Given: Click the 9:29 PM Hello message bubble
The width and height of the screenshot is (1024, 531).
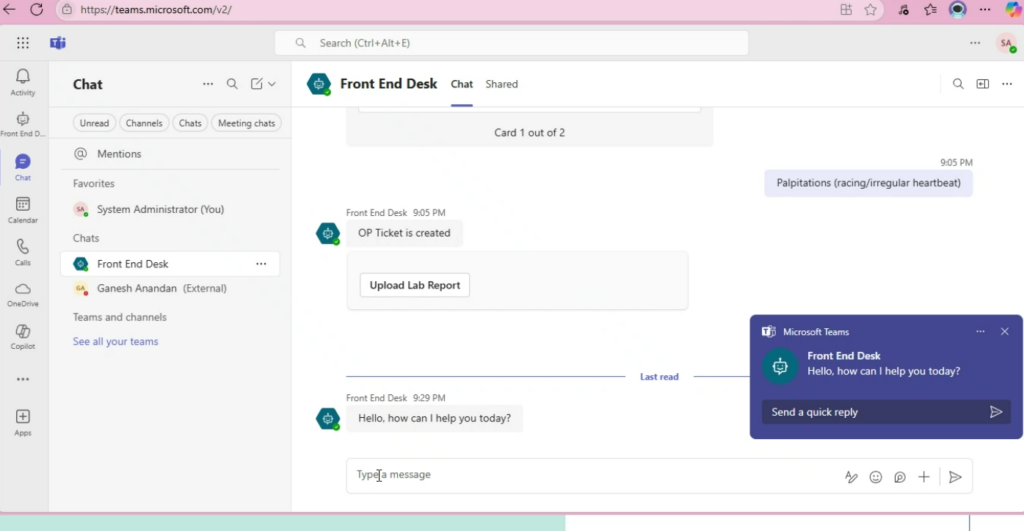Looking at the screenshot, I should 434,418.
